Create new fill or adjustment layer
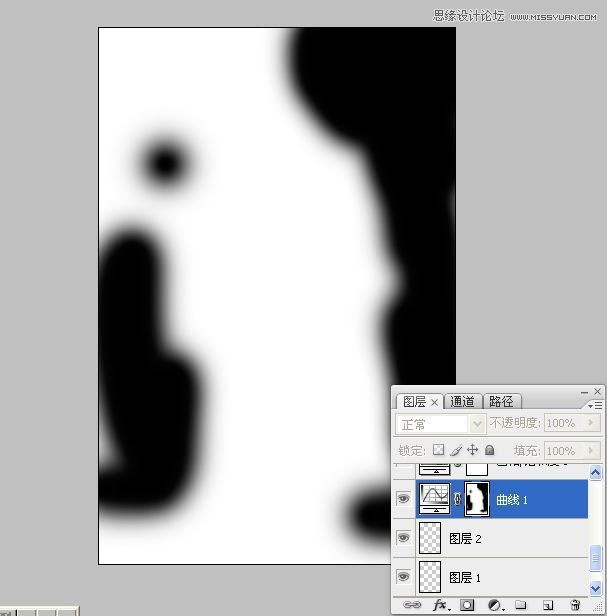 (493, 605)
